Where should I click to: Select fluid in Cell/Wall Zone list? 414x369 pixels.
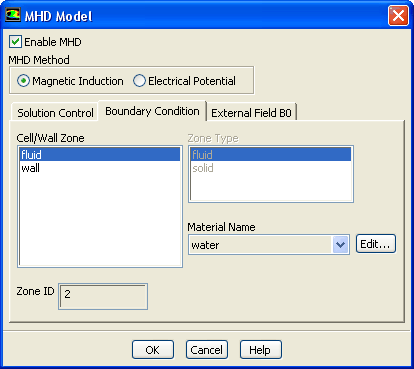(100, 155)
